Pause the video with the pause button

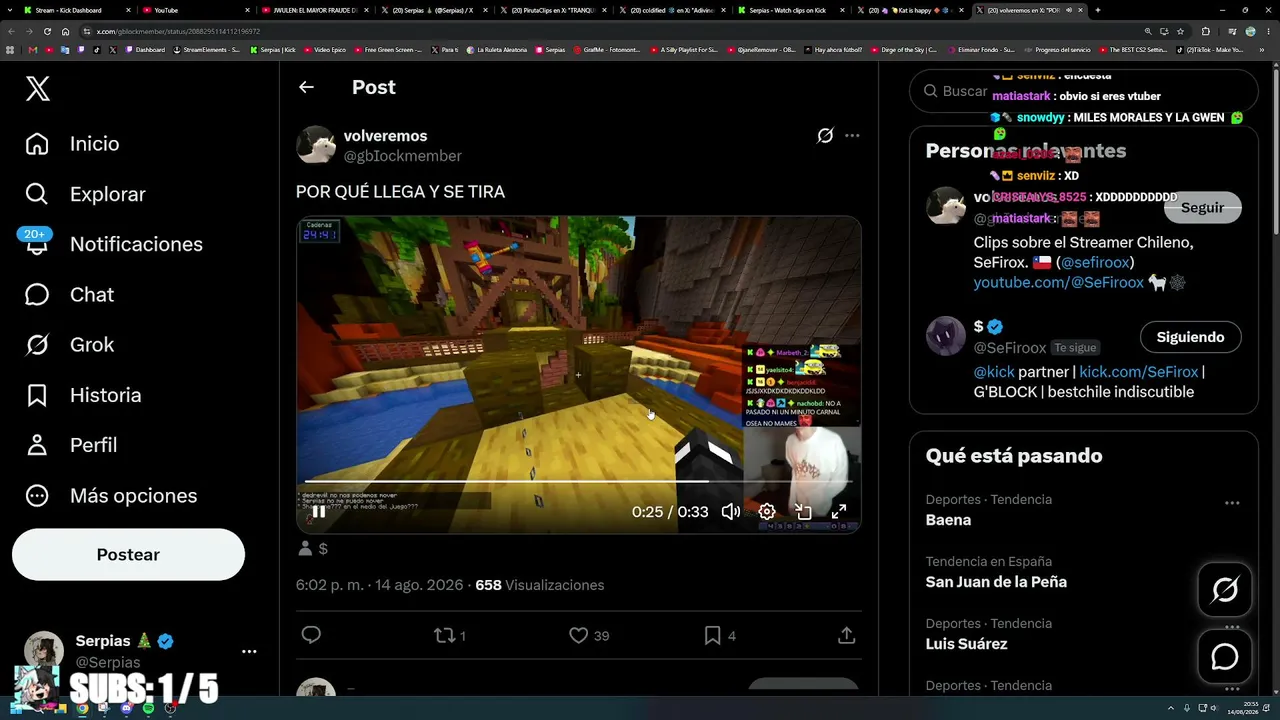[318, 512]
